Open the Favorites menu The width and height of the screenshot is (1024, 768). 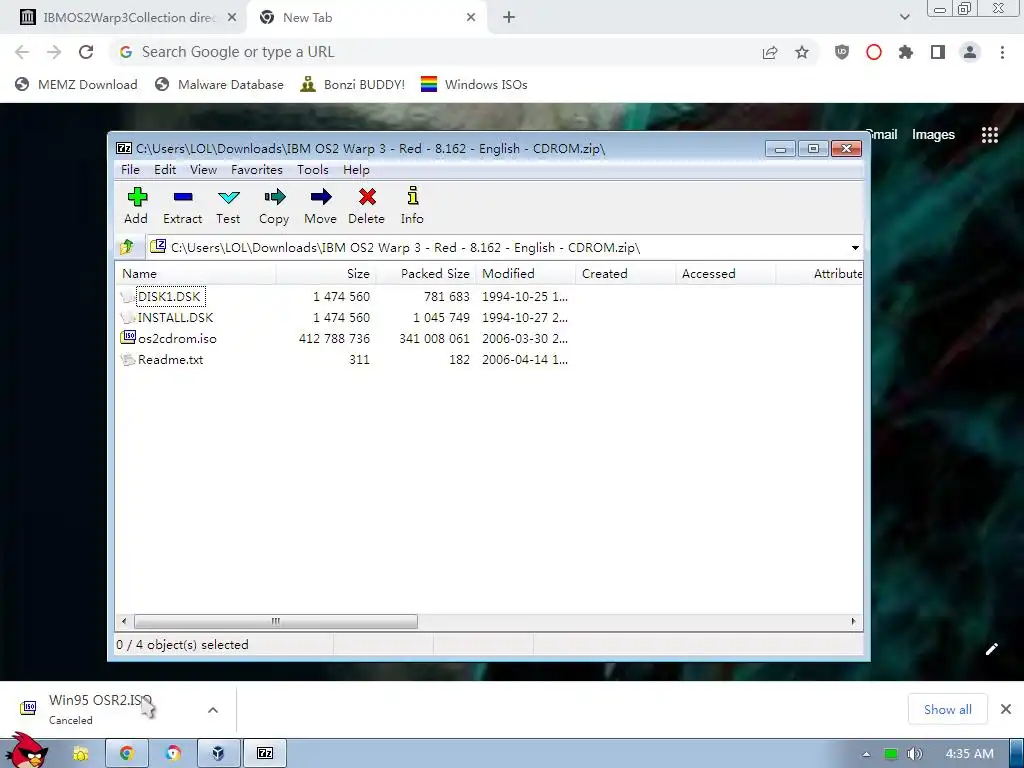[257, 170]
